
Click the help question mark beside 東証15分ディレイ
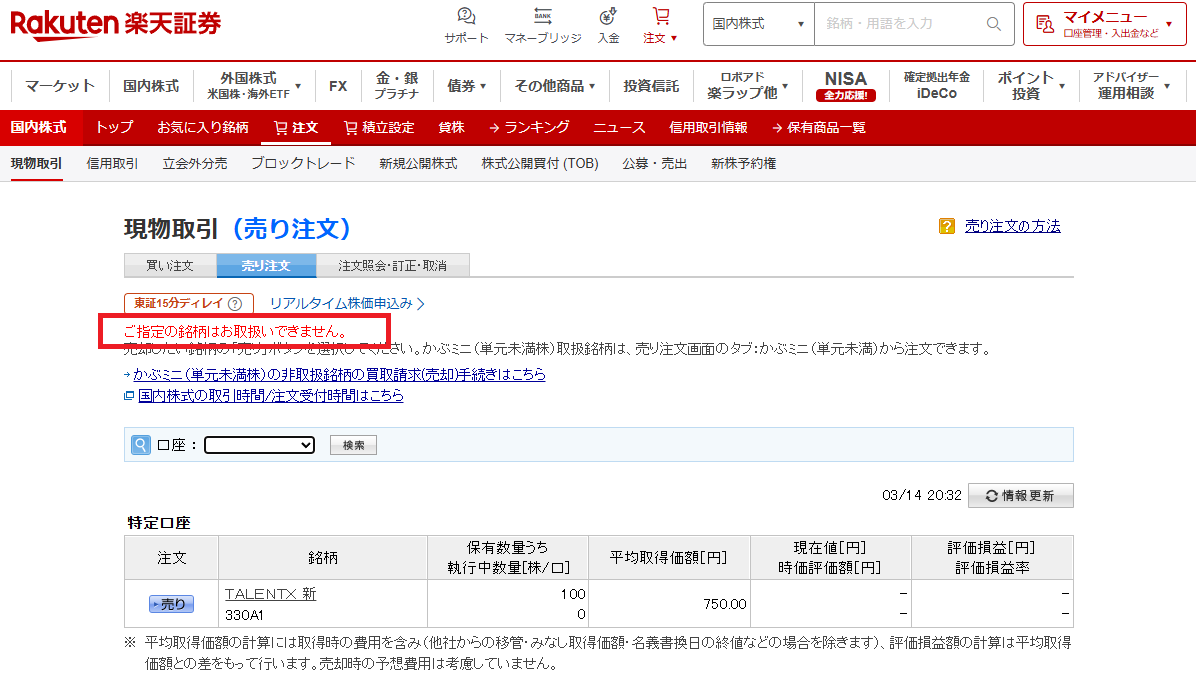click(235, 304)
